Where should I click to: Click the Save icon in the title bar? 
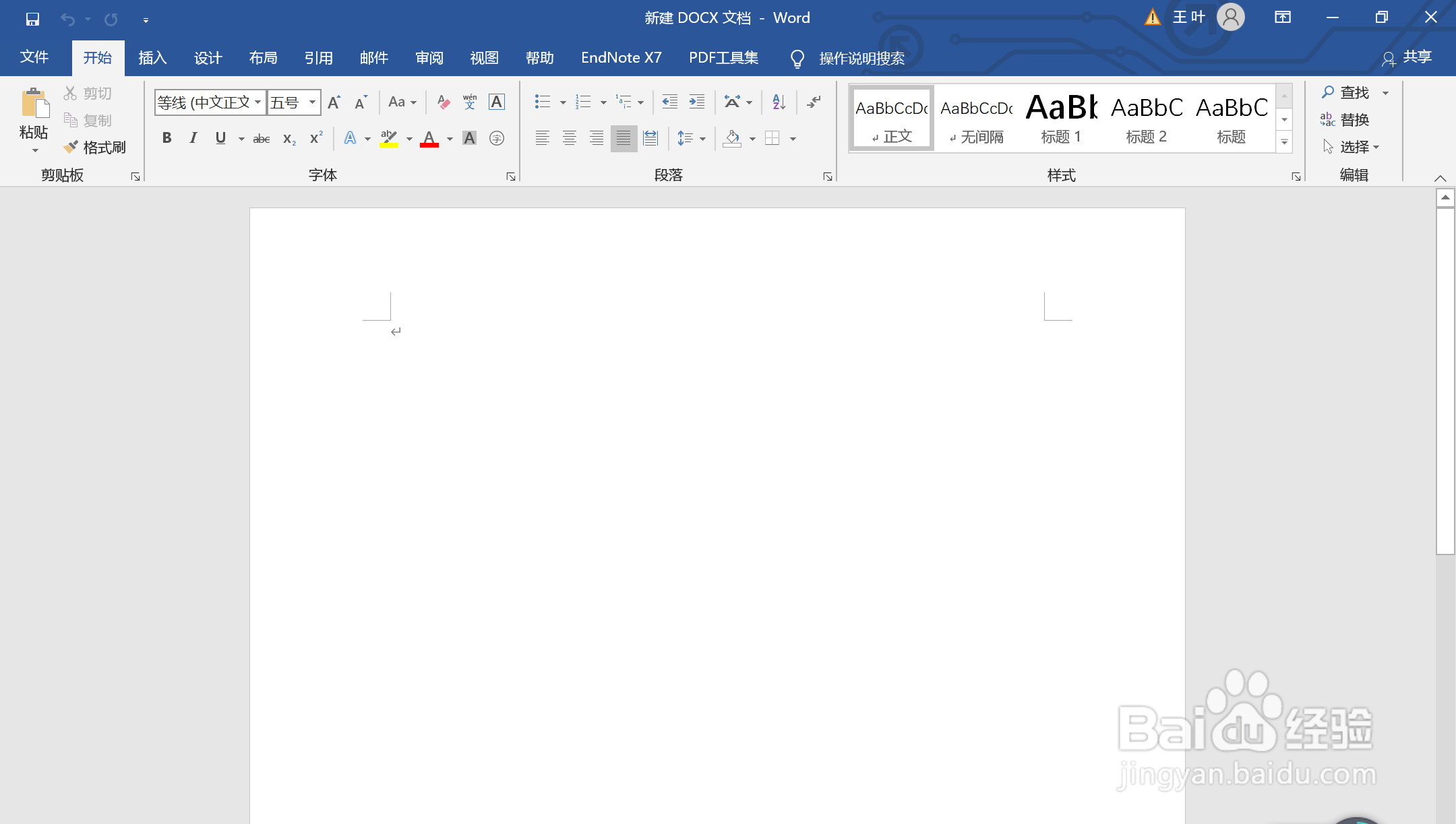(x=32, y=19)
